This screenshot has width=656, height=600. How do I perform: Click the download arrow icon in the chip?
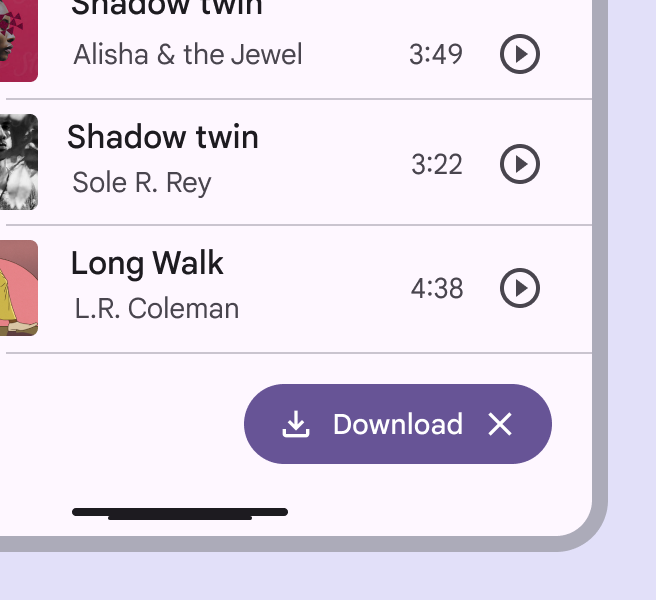295,424
